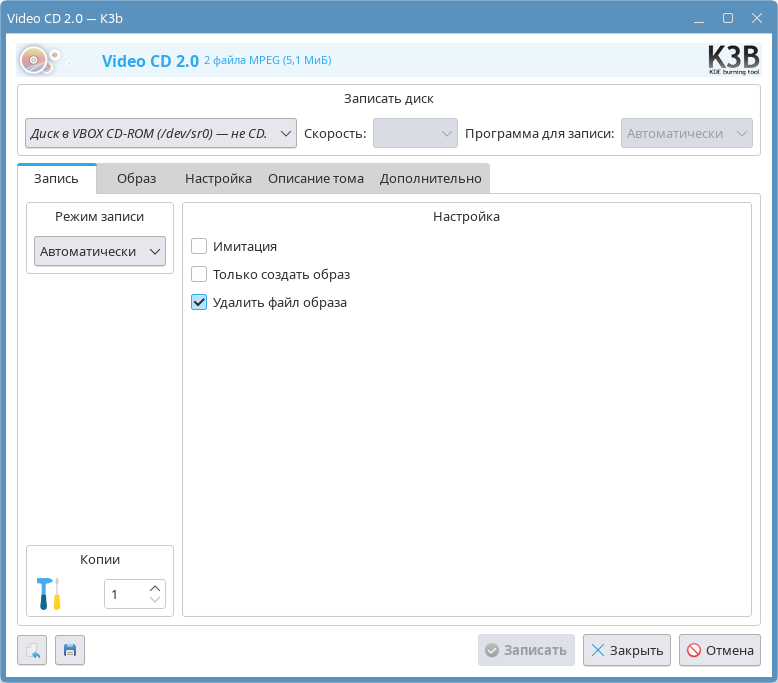
Task: Maximize the K3b dialog window
Action: pyautogui.click(x=728, y=18)
